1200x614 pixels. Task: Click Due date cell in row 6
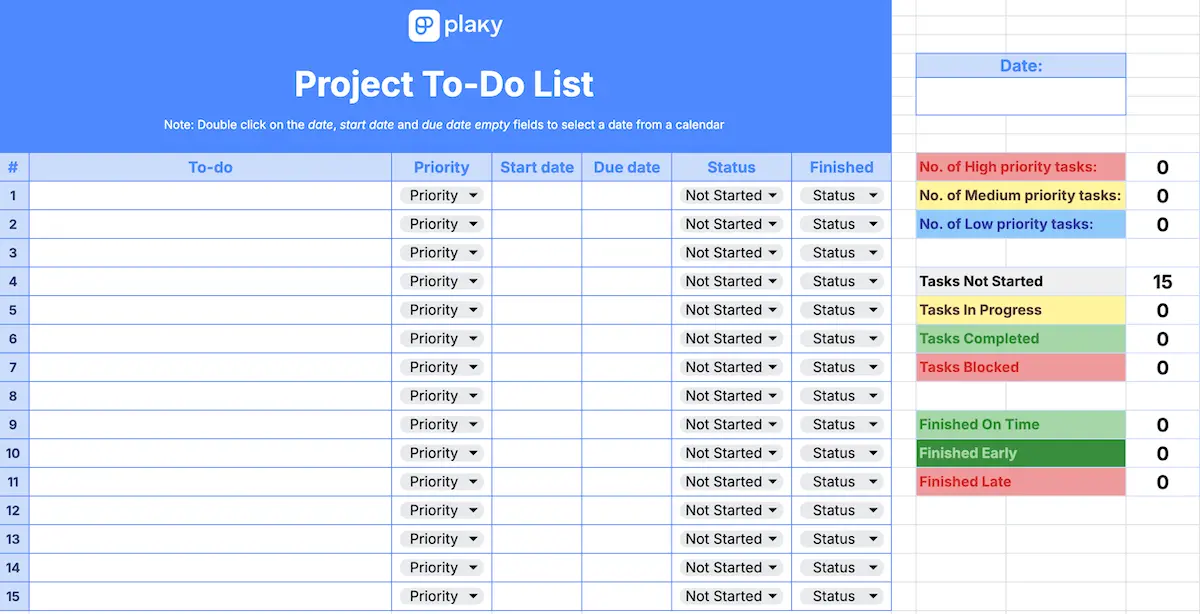pos(626,339)
